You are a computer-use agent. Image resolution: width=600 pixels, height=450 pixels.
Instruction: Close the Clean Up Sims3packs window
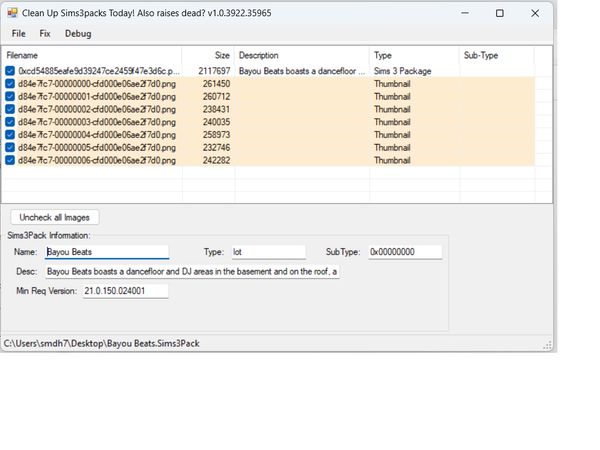tap(535, 13)
